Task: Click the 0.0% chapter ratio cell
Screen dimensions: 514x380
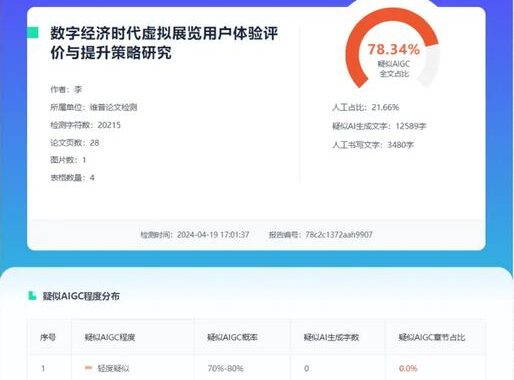Action: pyautogui.click(x=408, y=368)
